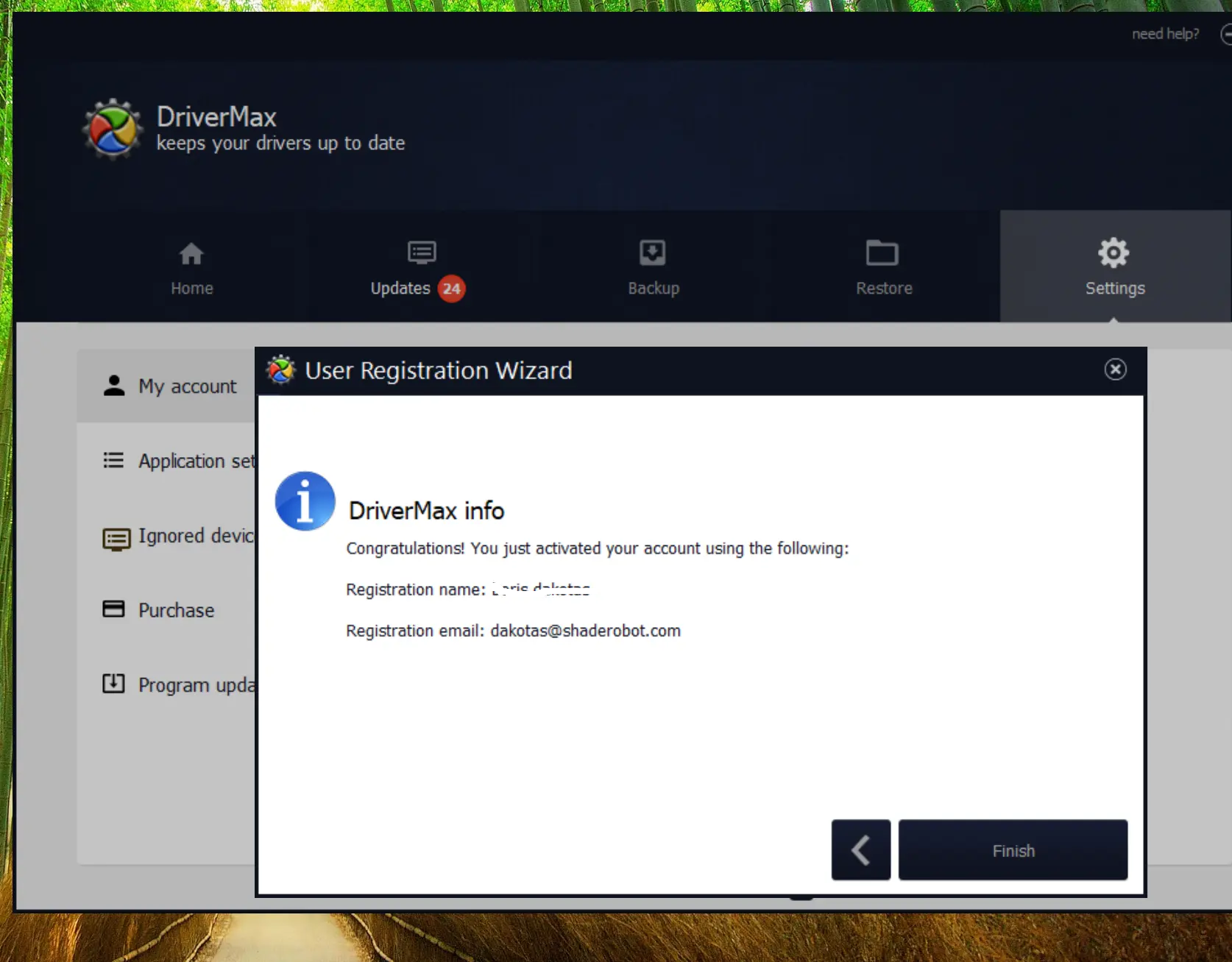This screenshot has height=962, width=1232.
Task: Go to the Restore tab
Action: pyautogui.click(x=884, y=268)
